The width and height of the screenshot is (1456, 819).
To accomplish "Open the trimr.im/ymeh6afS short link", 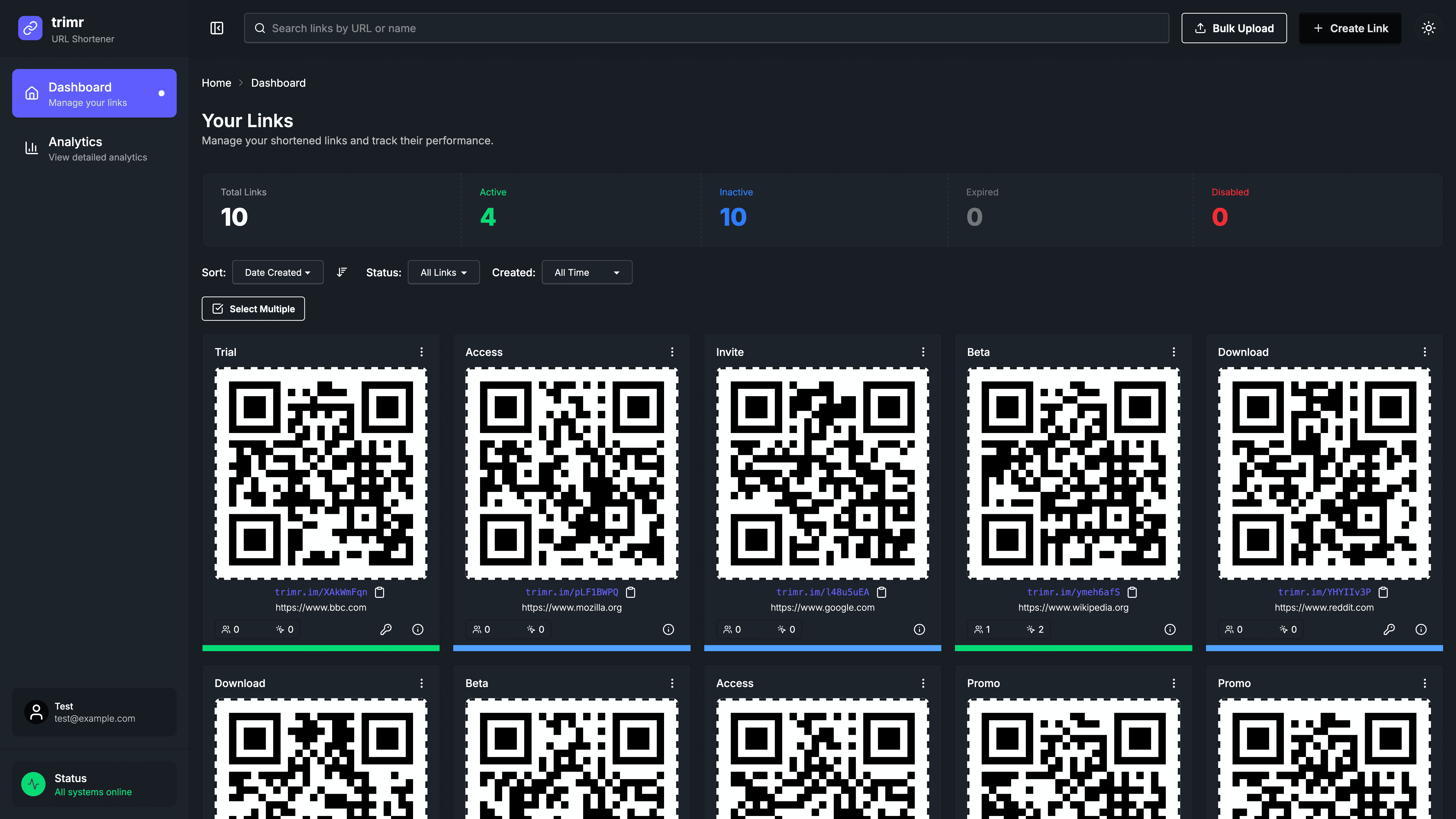I will point(1073,592).
